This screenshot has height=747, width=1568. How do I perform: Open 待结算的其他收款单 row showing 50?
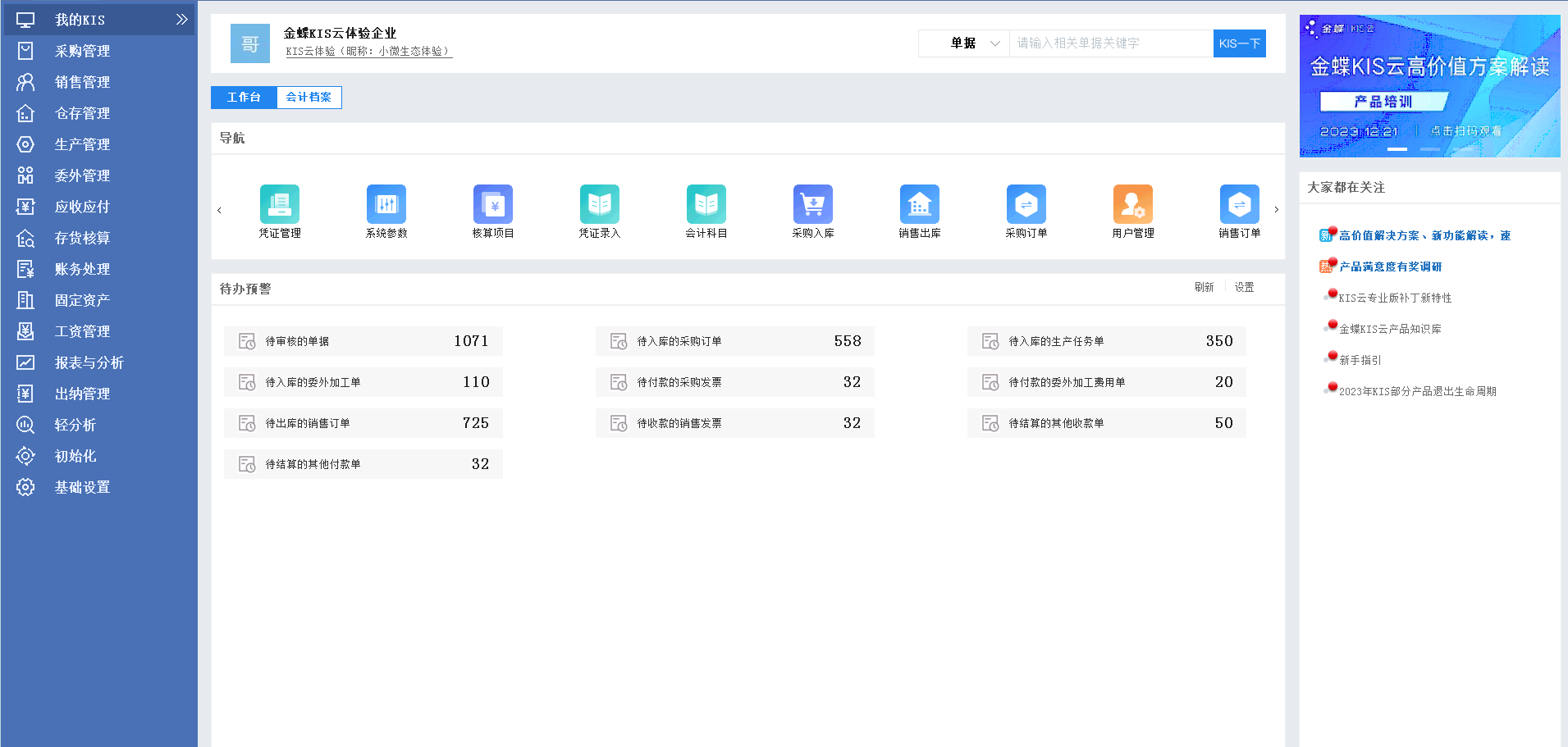(1107, 423)
